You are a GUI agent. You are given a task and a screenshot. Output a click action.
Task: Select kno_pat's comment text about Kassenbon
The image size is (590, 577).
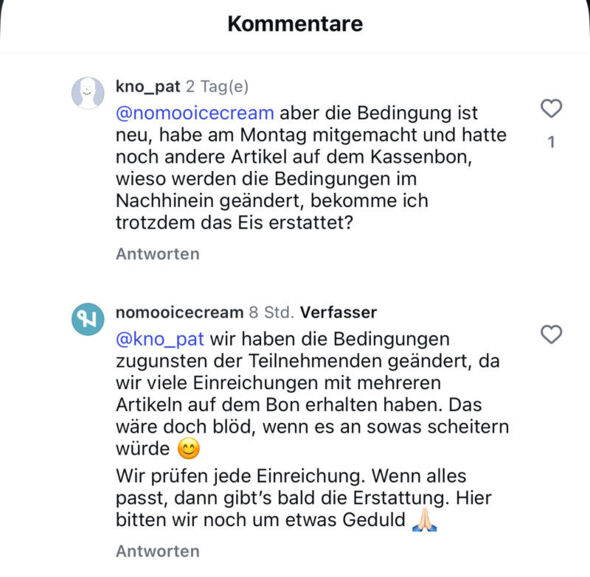click(312, 168)
